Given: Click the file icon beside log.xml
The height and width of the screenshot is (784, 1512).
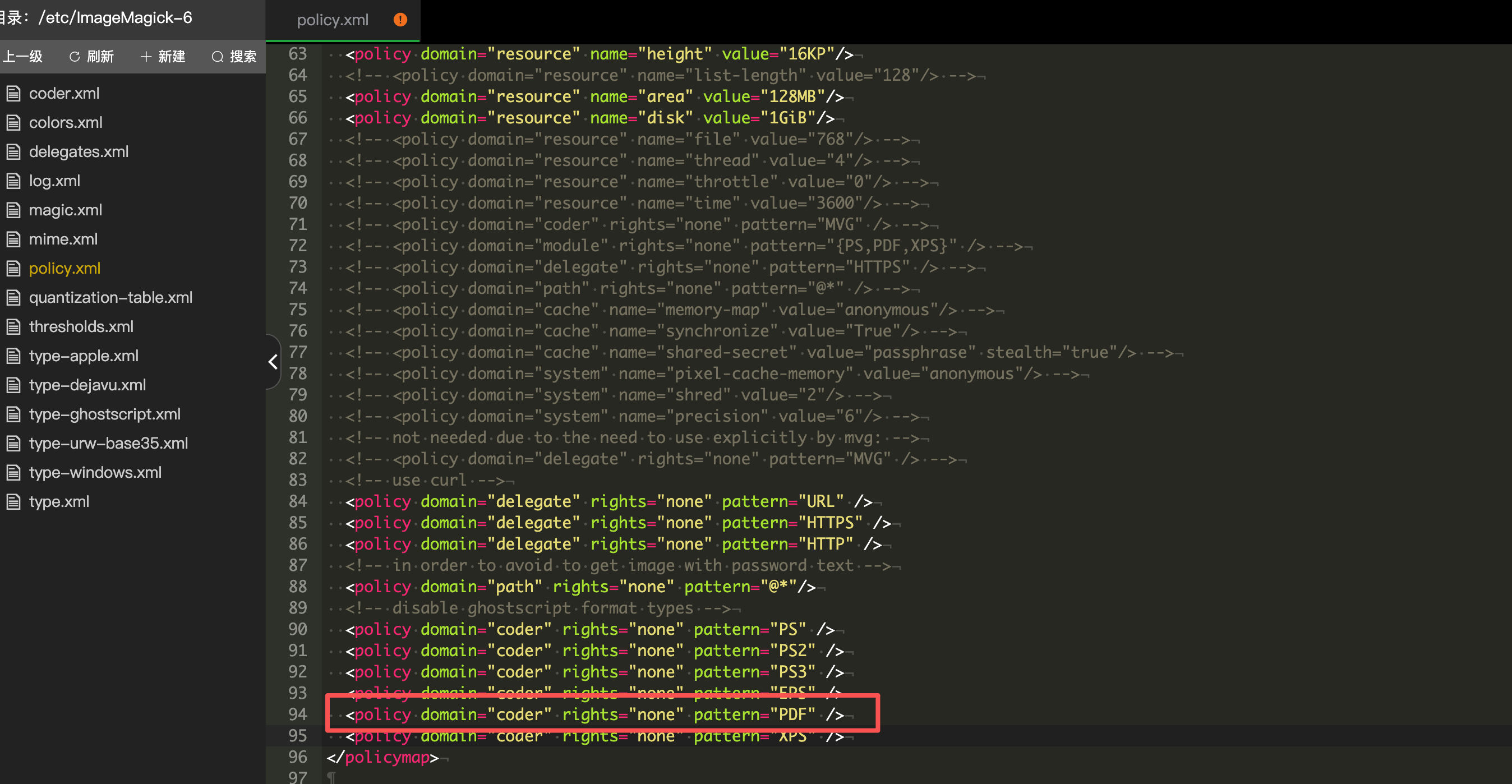Looking at the screenshot, I should [x=13, y=181].
